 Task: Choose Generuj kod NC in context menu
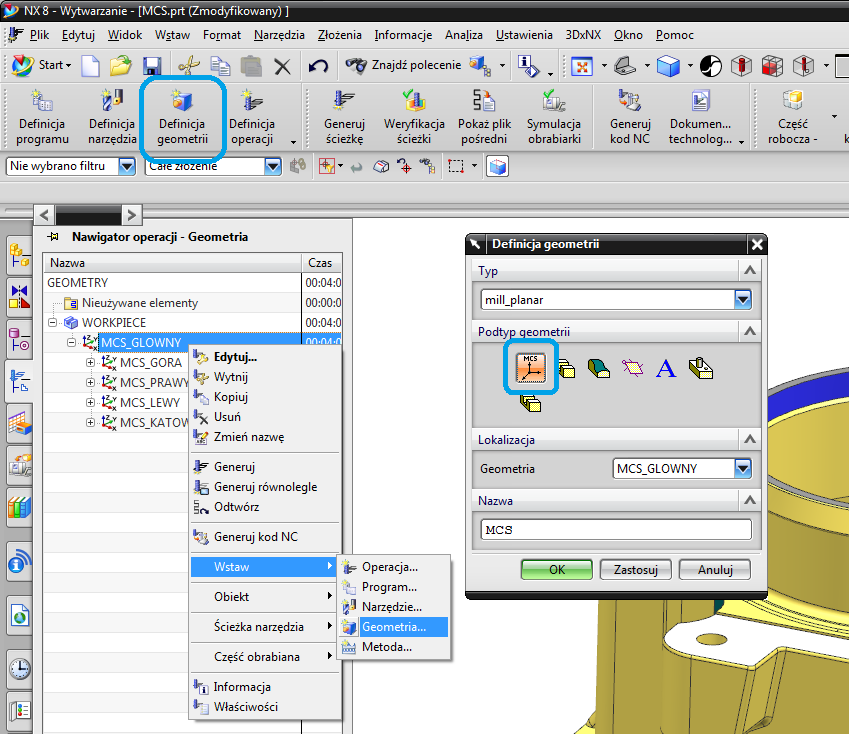[256, 537]
